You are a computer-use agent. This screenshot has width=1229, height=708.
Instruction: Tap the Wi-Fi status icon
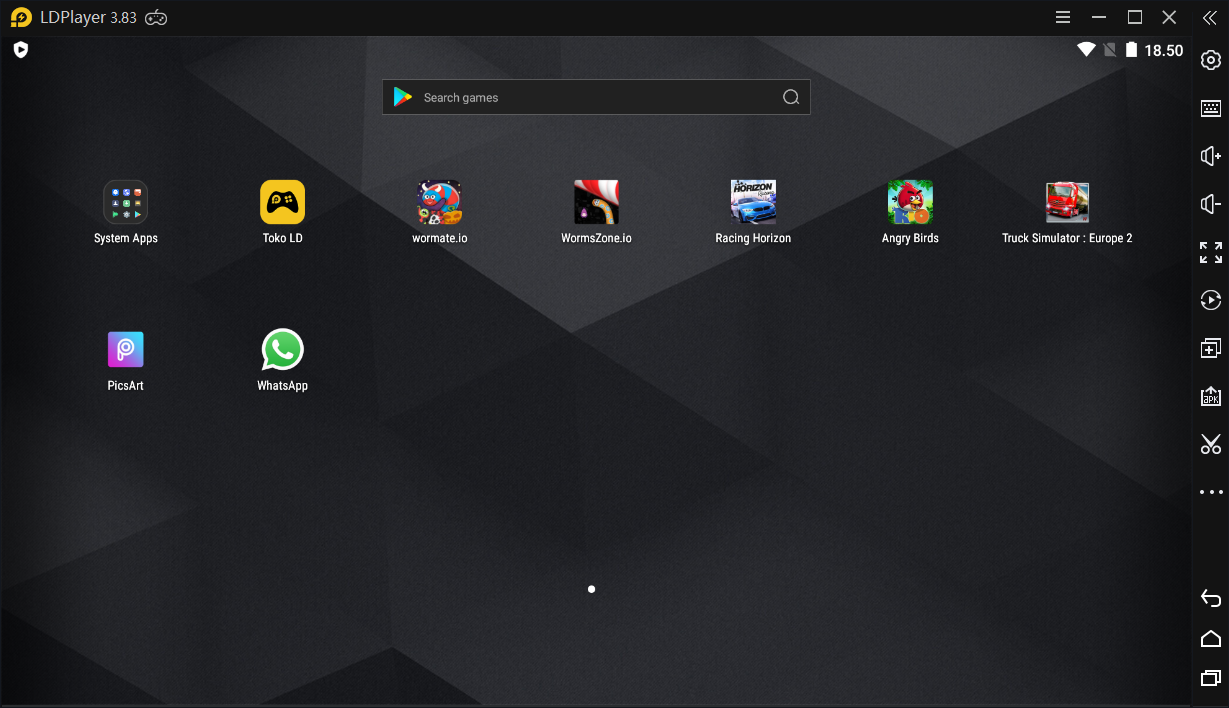(1086, 50)
